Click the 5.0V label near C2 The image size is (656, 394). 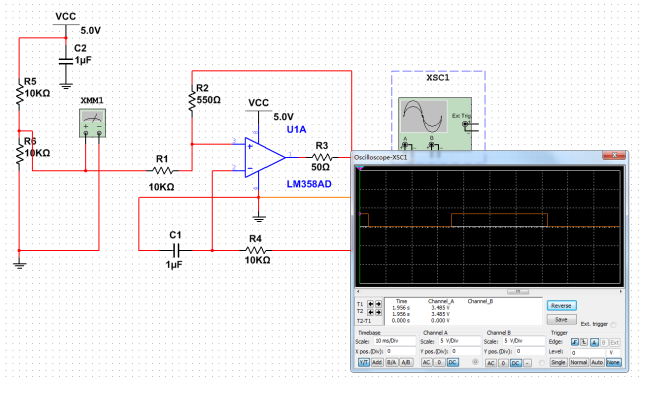(x=90, y=31)
